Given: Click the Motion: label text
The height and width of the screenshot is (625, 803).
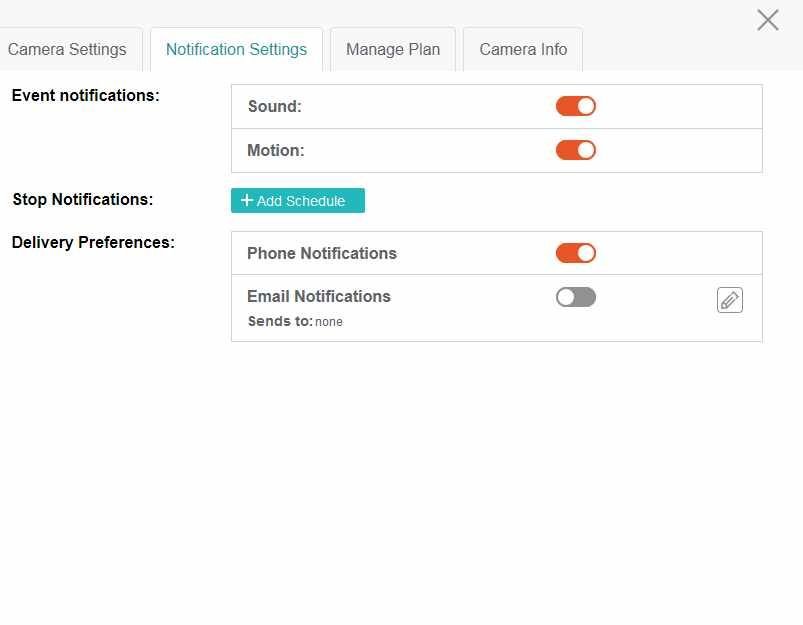Looking at the screenshot, I should click(x=276, y=150).
